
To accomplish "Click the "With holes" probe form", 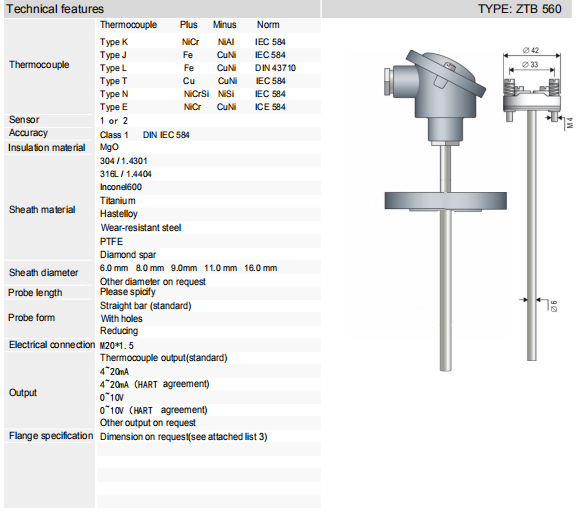I will pos(121,319).
